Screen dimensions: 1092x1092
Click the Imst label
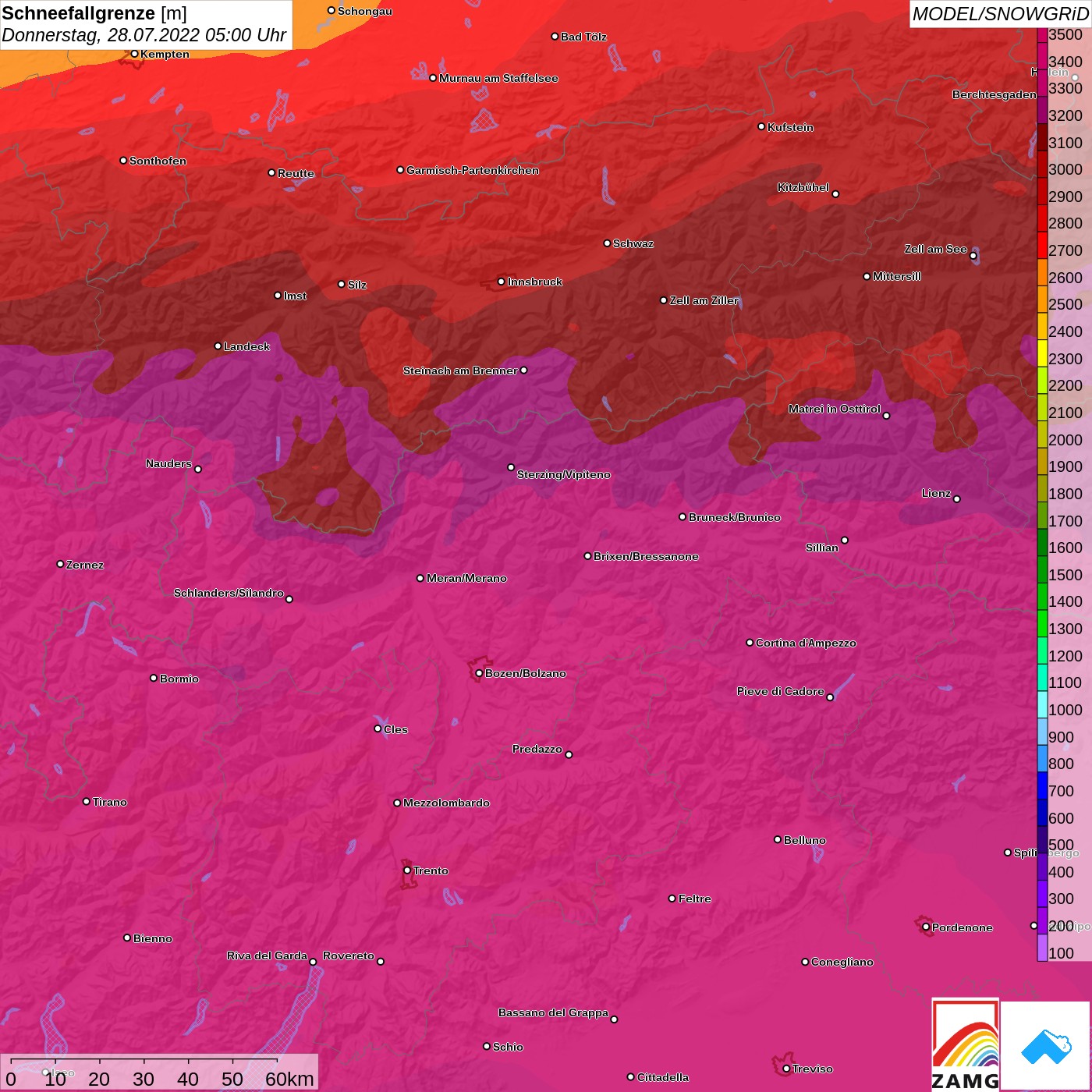[x=295, y=296]
